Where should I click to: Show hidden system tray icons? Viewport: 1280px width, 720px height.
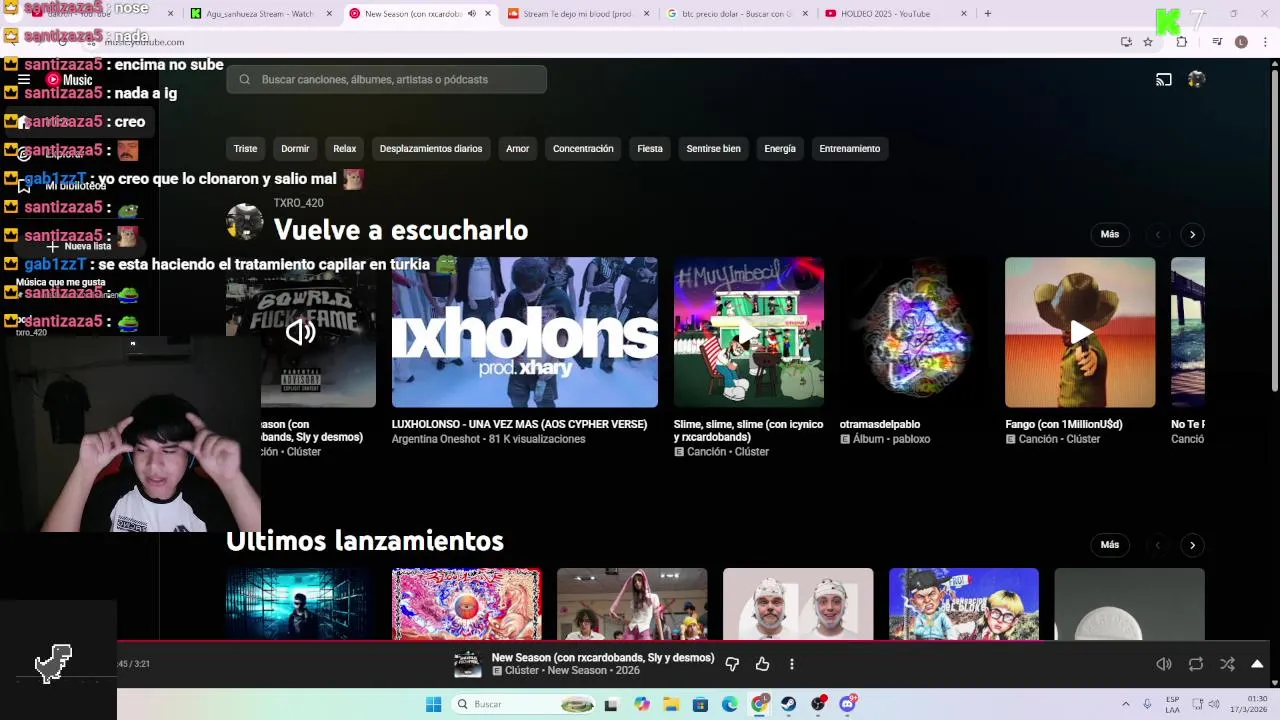(1125, 704)
